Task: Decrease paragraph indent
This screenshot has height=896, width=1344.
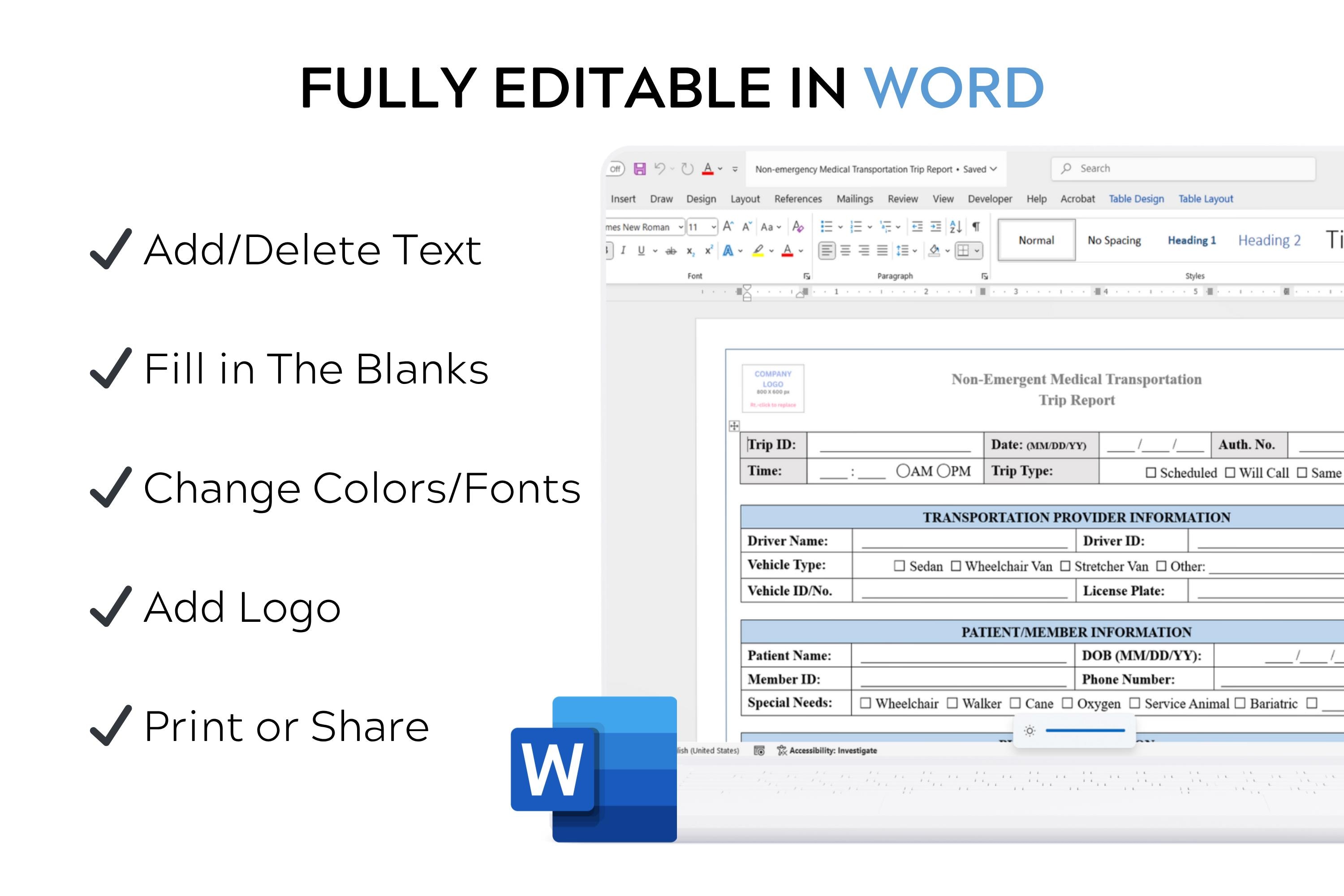Action: 917,227
